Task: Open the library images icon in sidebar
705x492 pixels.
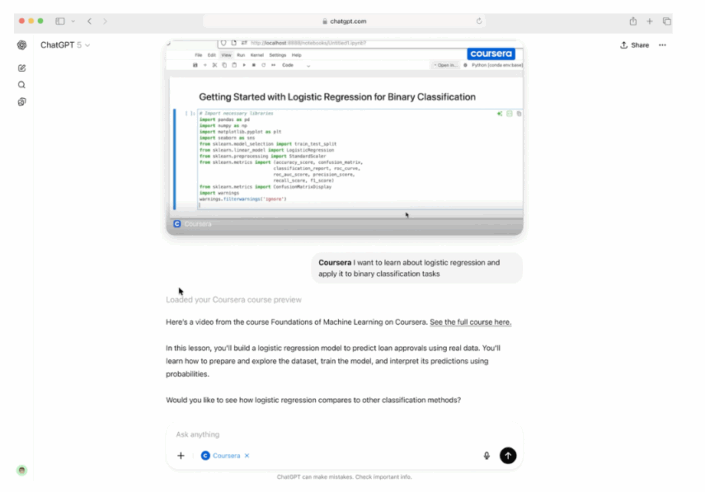Action: (22, 102)
